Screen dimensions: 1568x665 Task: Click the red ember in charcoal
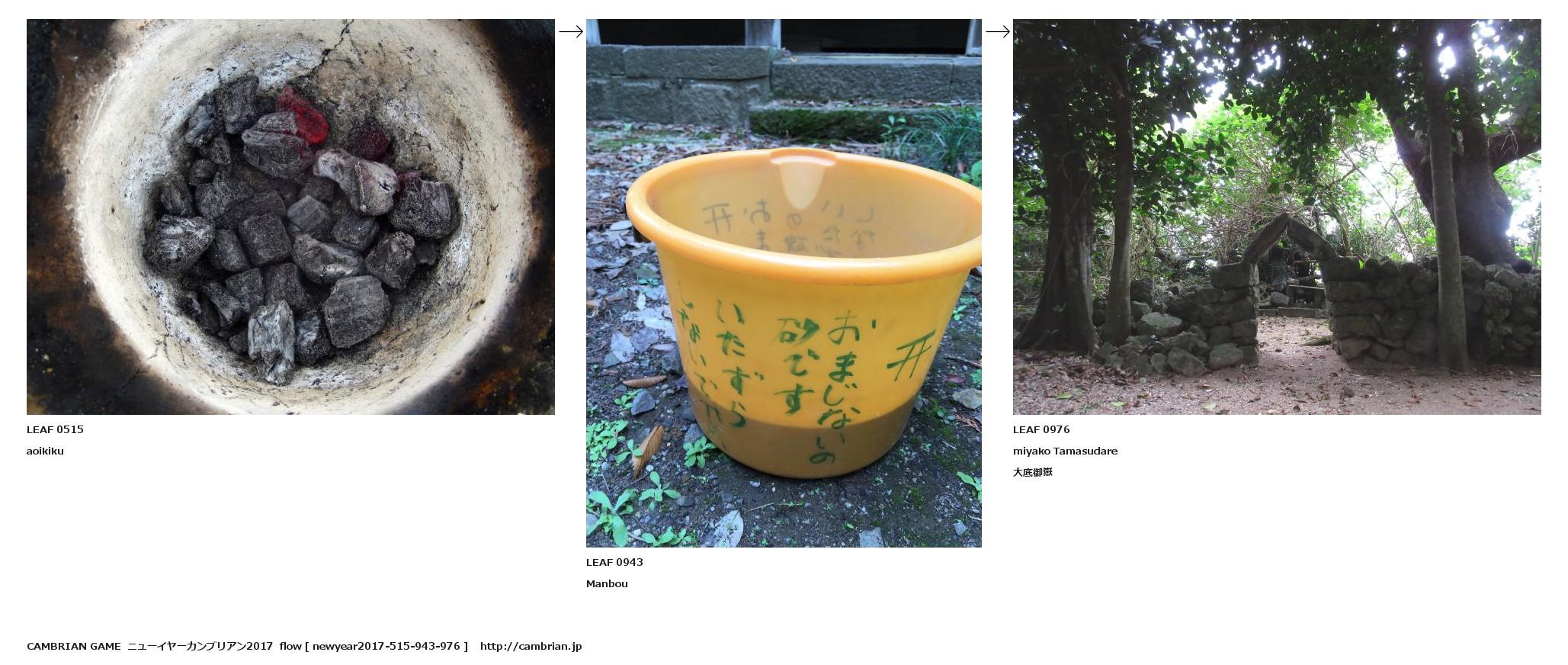click(x=301, y=114)
